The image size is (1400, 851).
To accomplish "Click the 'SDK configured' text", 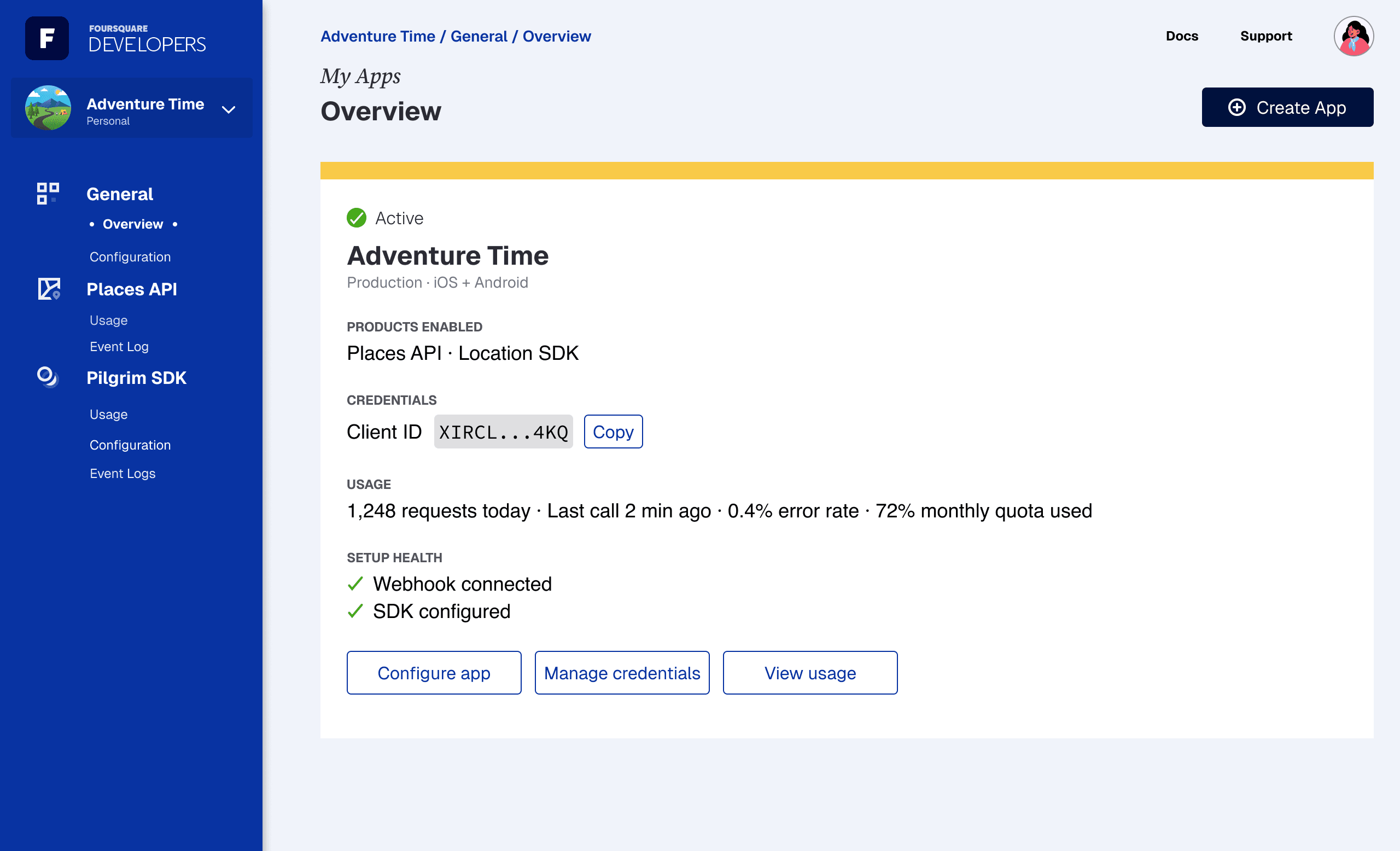I will coord(441,611).
